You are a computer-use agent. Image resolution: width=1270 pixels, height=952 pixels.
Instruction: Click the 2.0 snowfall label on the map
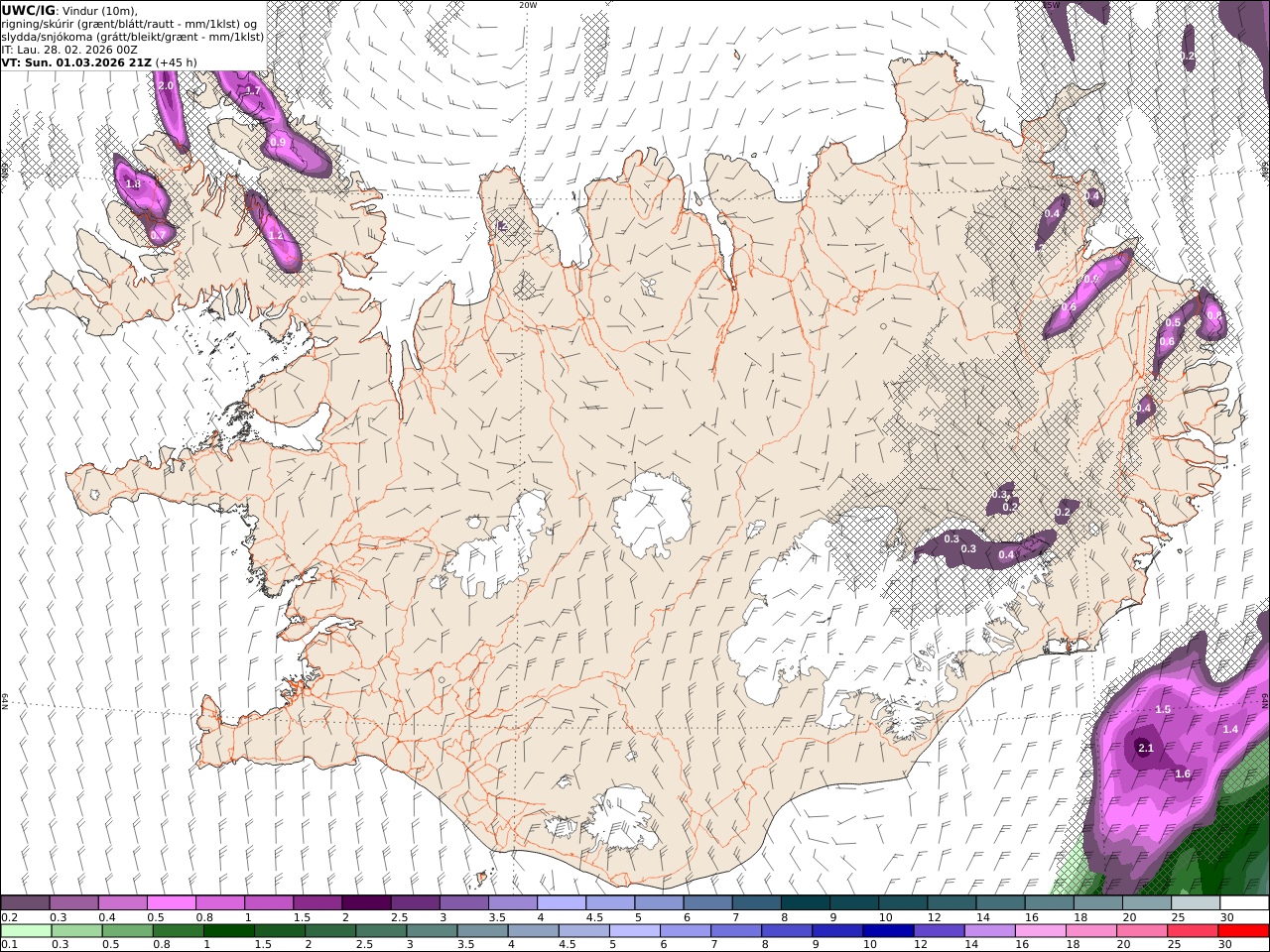pyautogui.click(x=166, y=86)
